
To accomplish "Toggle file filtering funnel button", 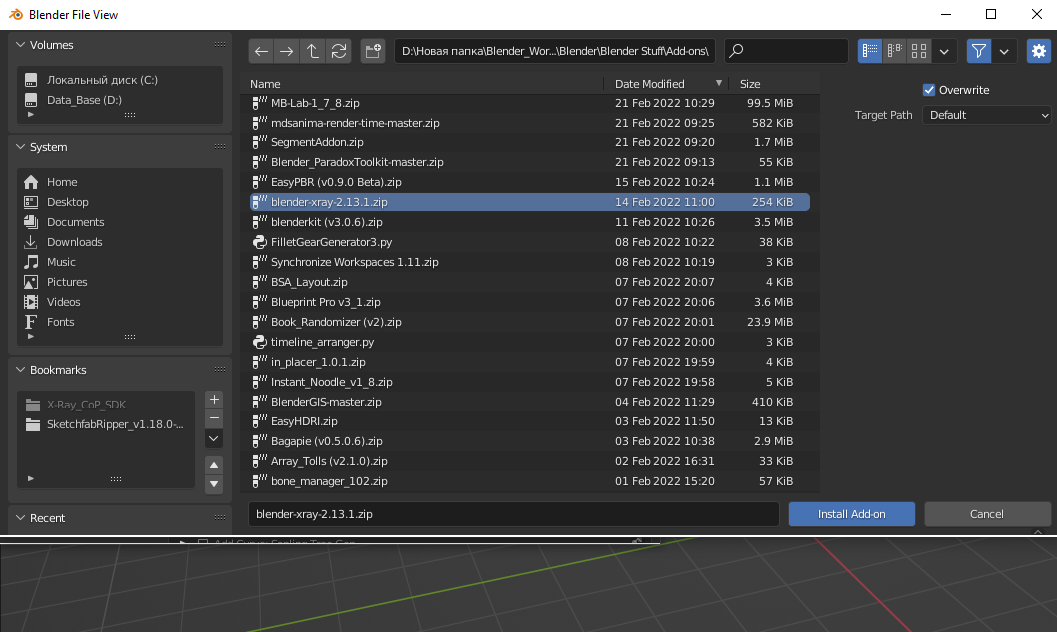I will coord(980,51).
